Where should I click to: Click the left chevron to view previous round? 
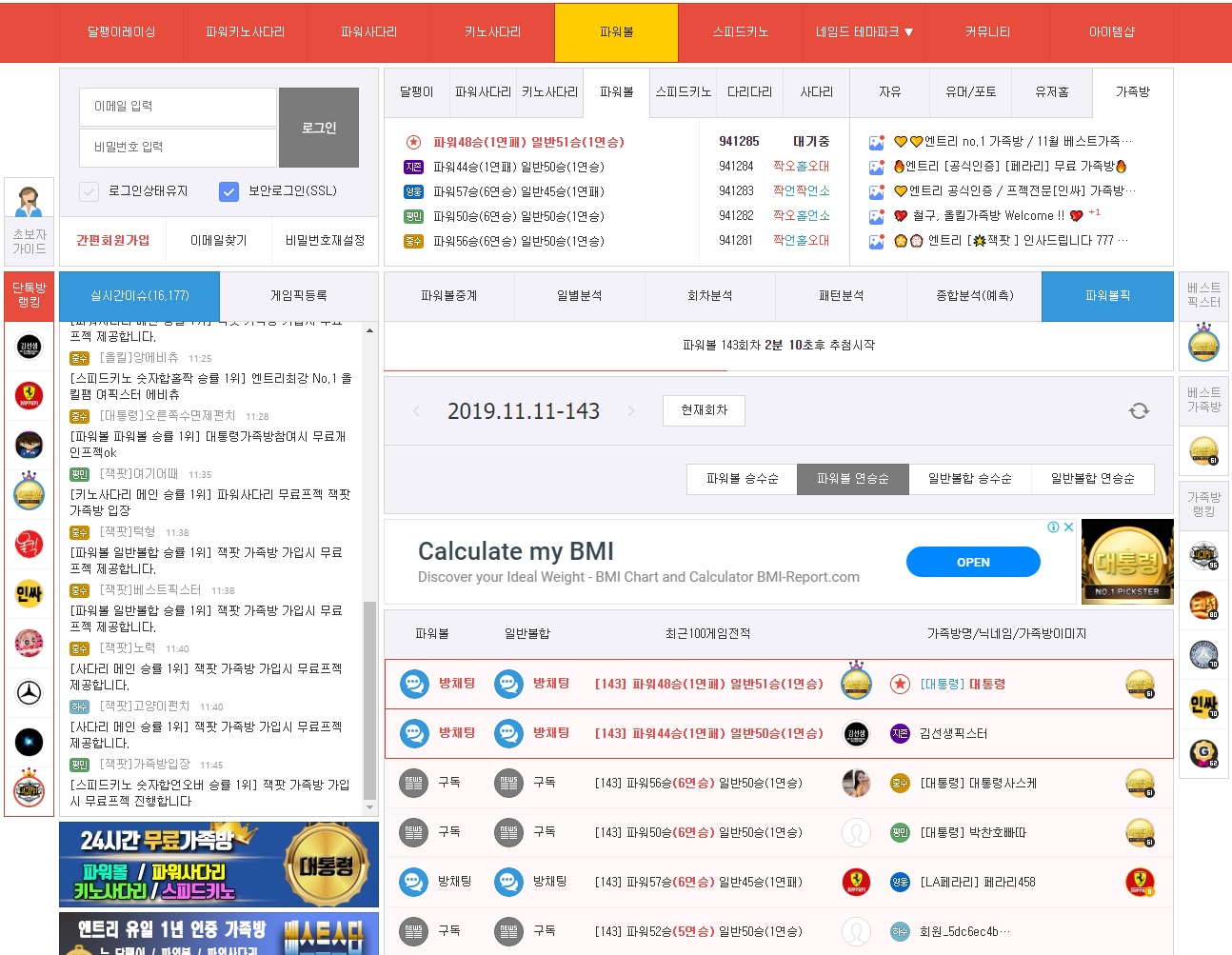click(x=416, y=410)
